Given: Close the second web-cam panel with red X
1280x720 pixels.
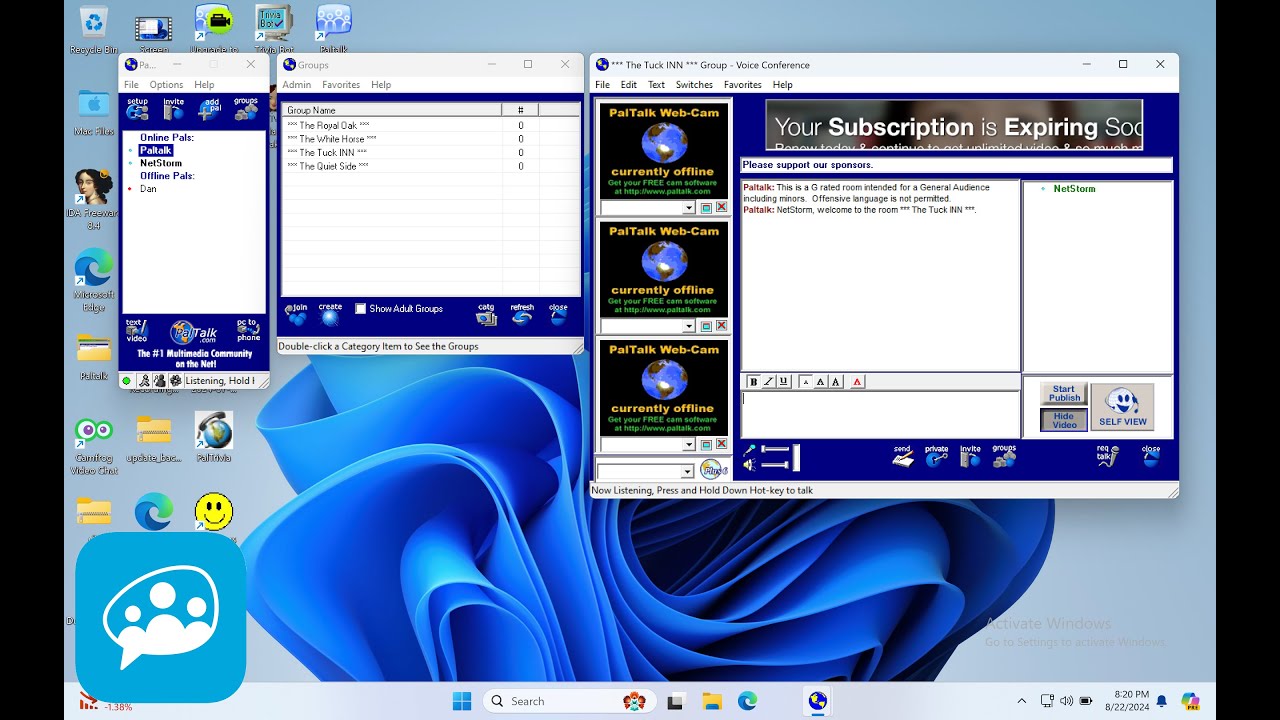Looking at the screenshot, I should click(x=721, y=326).
